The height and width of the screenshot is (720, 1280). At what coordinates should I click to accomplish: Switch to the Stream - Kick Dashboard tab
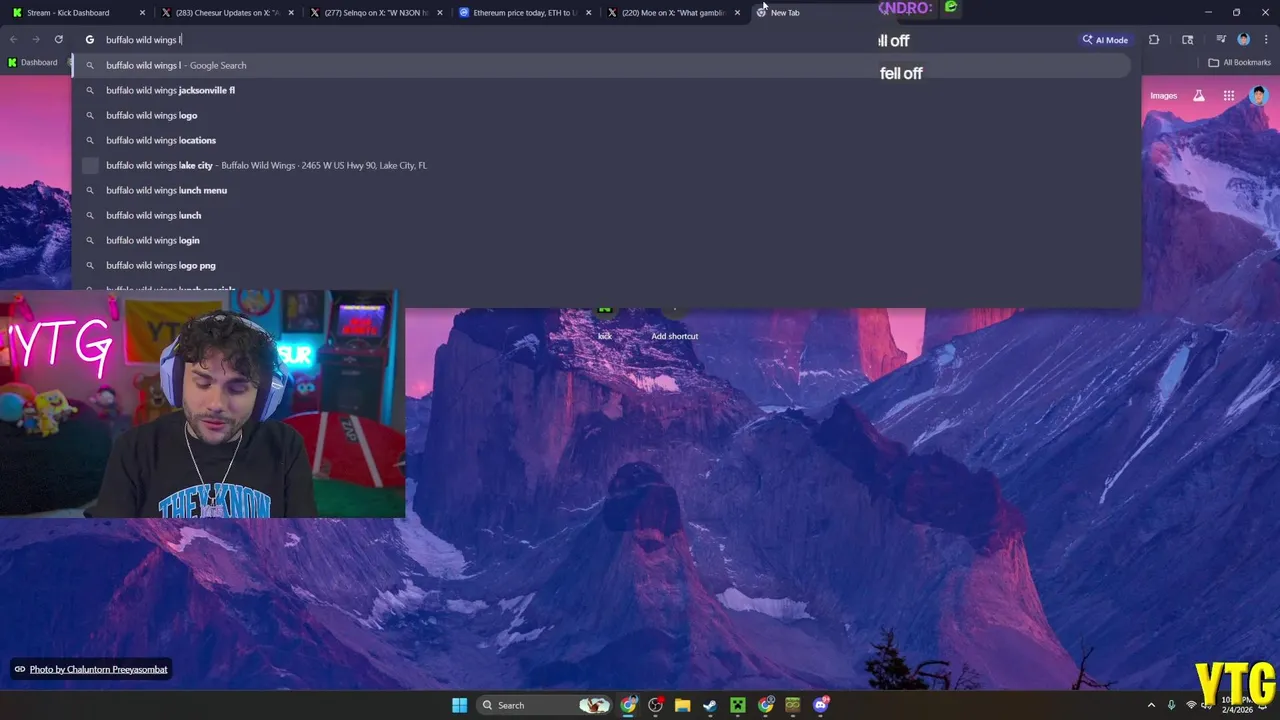pyautogui.click(x=78, y=13)
